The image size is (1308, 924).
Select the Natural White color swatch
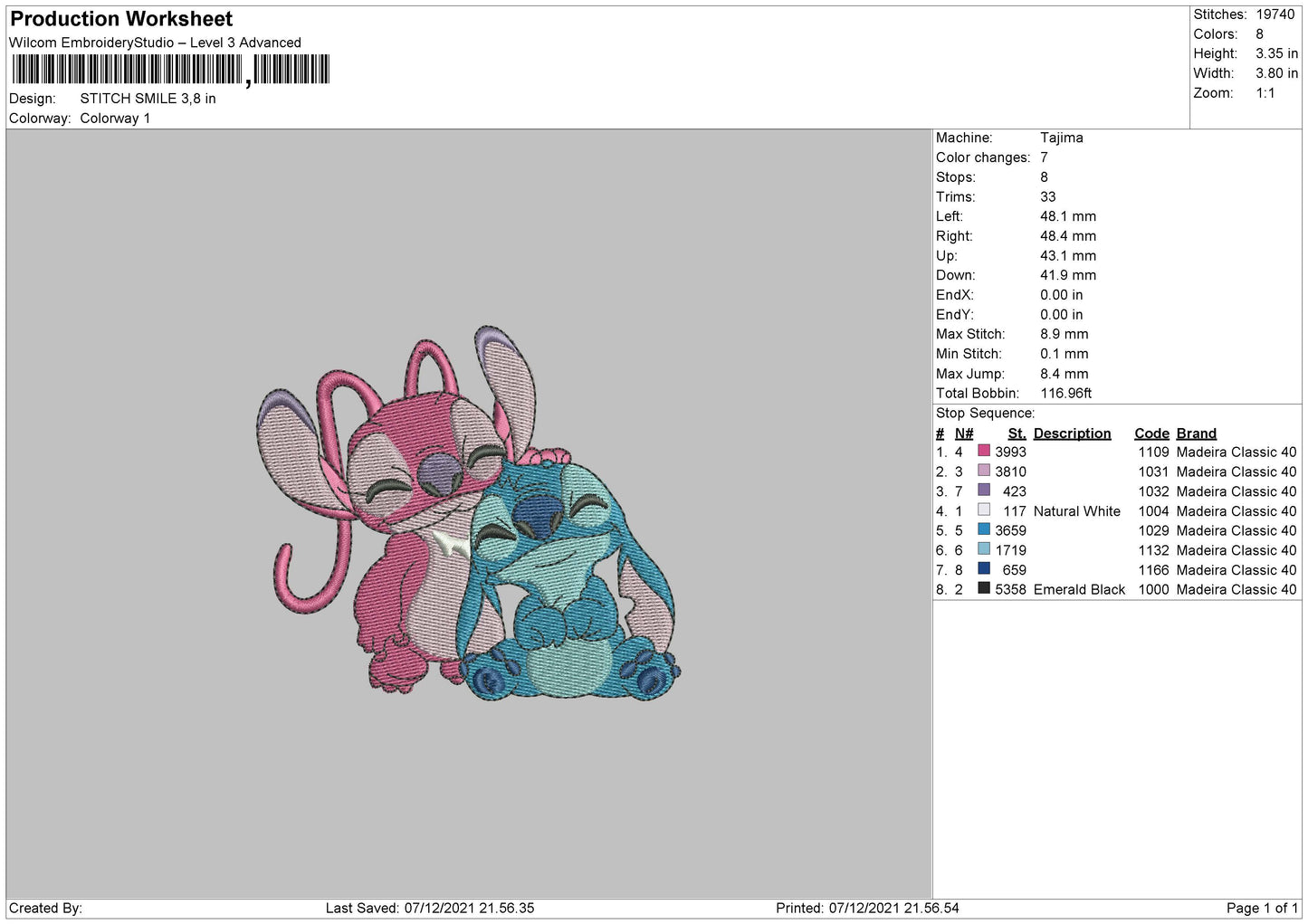tap(984, 510)
